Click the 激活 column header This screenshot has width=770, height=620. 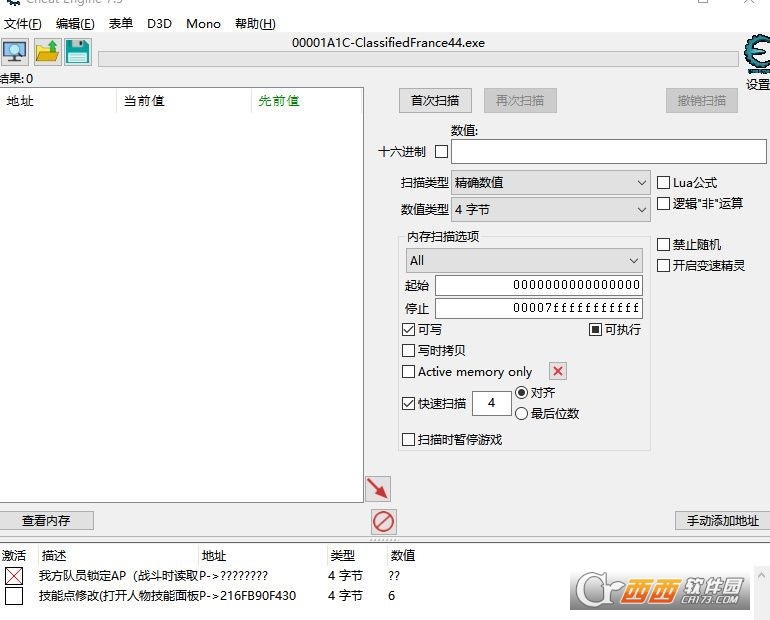coord(14,556)
